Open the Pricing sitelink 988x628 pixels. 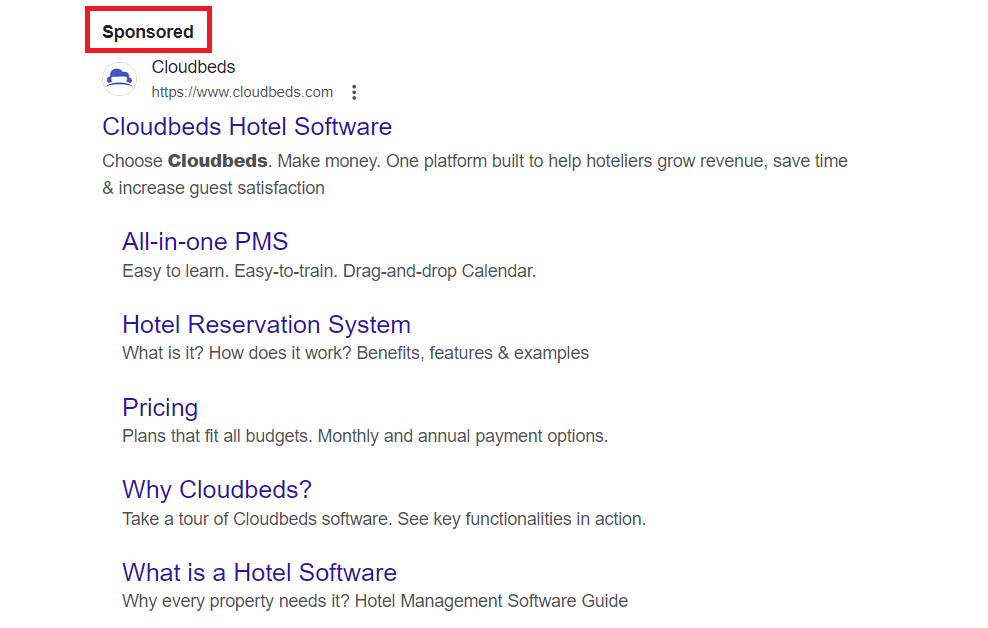click(160, 408)
